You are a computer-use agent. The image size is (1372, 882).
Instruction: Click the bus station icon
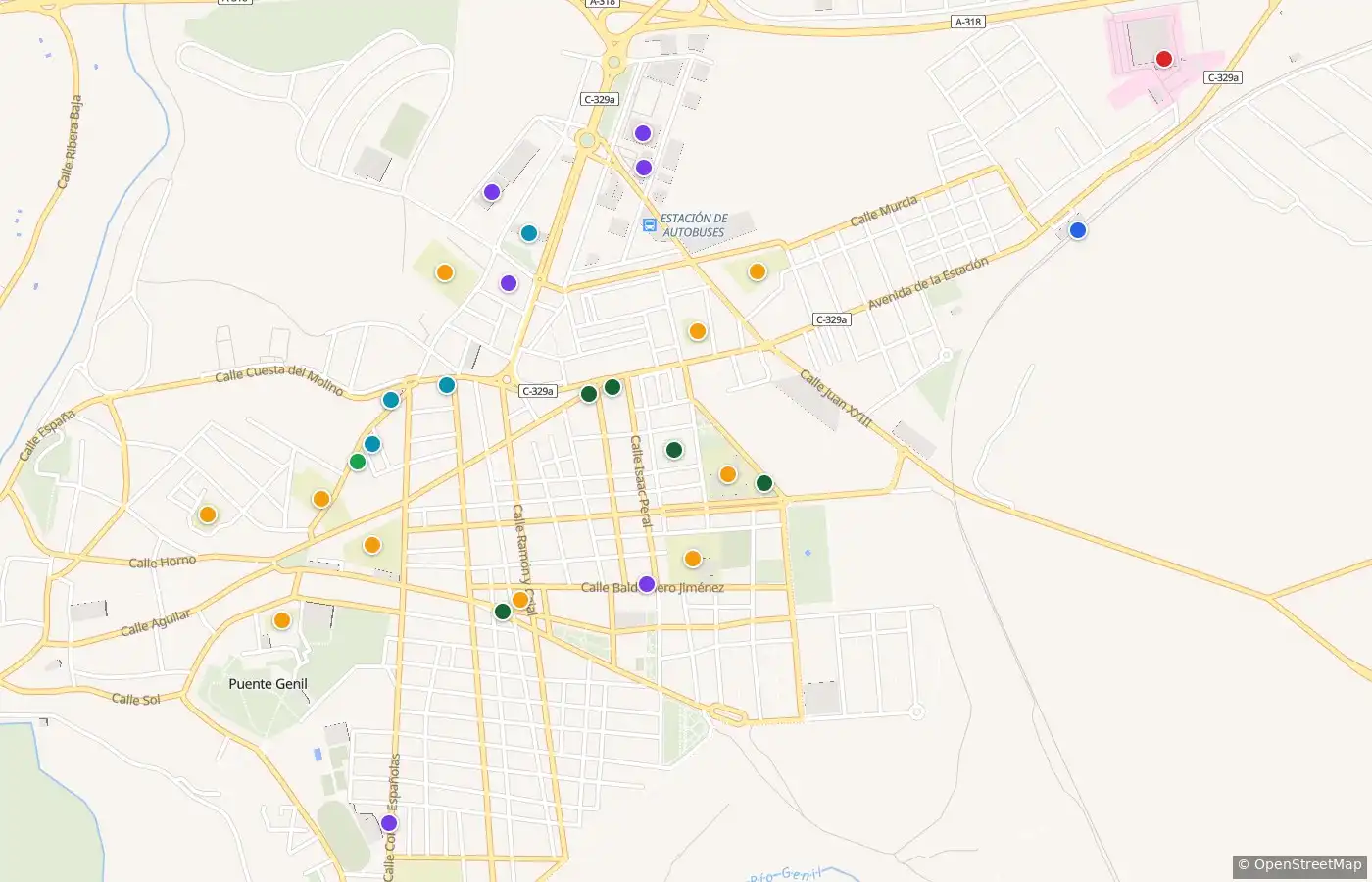[649, 225]
